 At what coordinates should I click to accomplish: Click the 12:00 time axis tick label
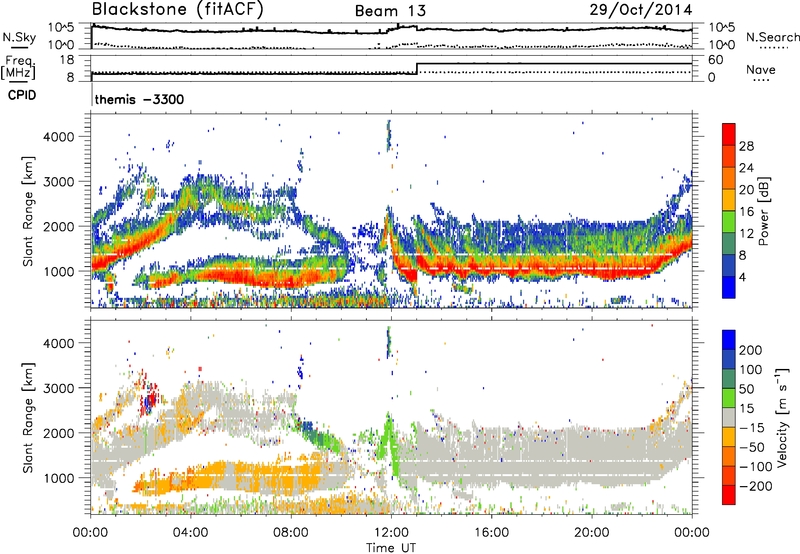click(391, 533)
